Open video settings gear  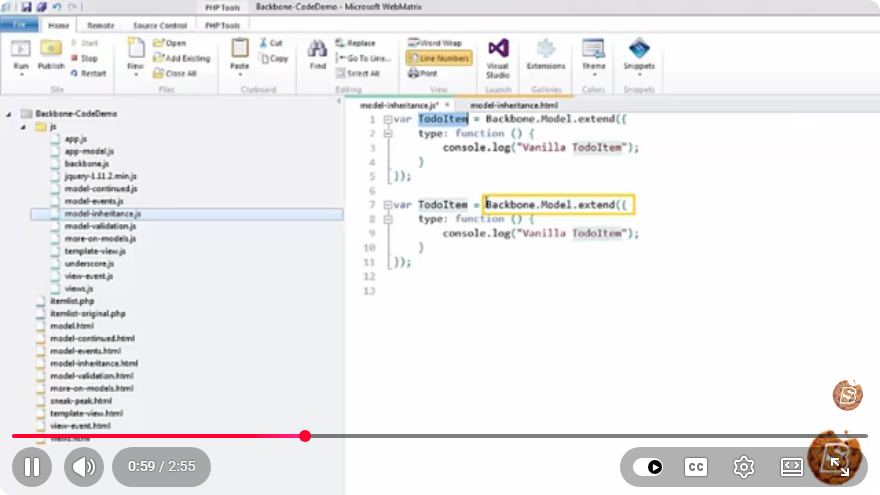click(x=744, y=467)
